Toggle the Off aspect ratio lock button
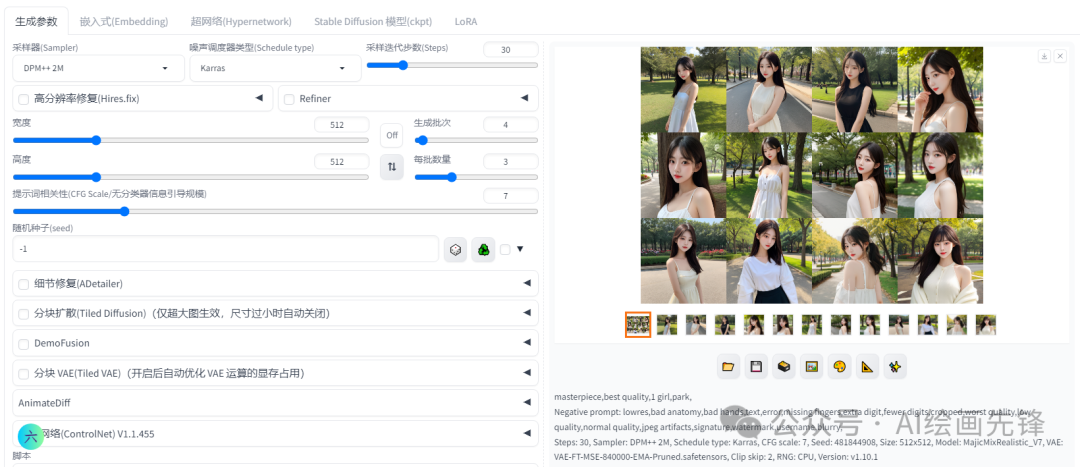The height and width of the screenshot is (467, 1080). (x=392, y=135)
